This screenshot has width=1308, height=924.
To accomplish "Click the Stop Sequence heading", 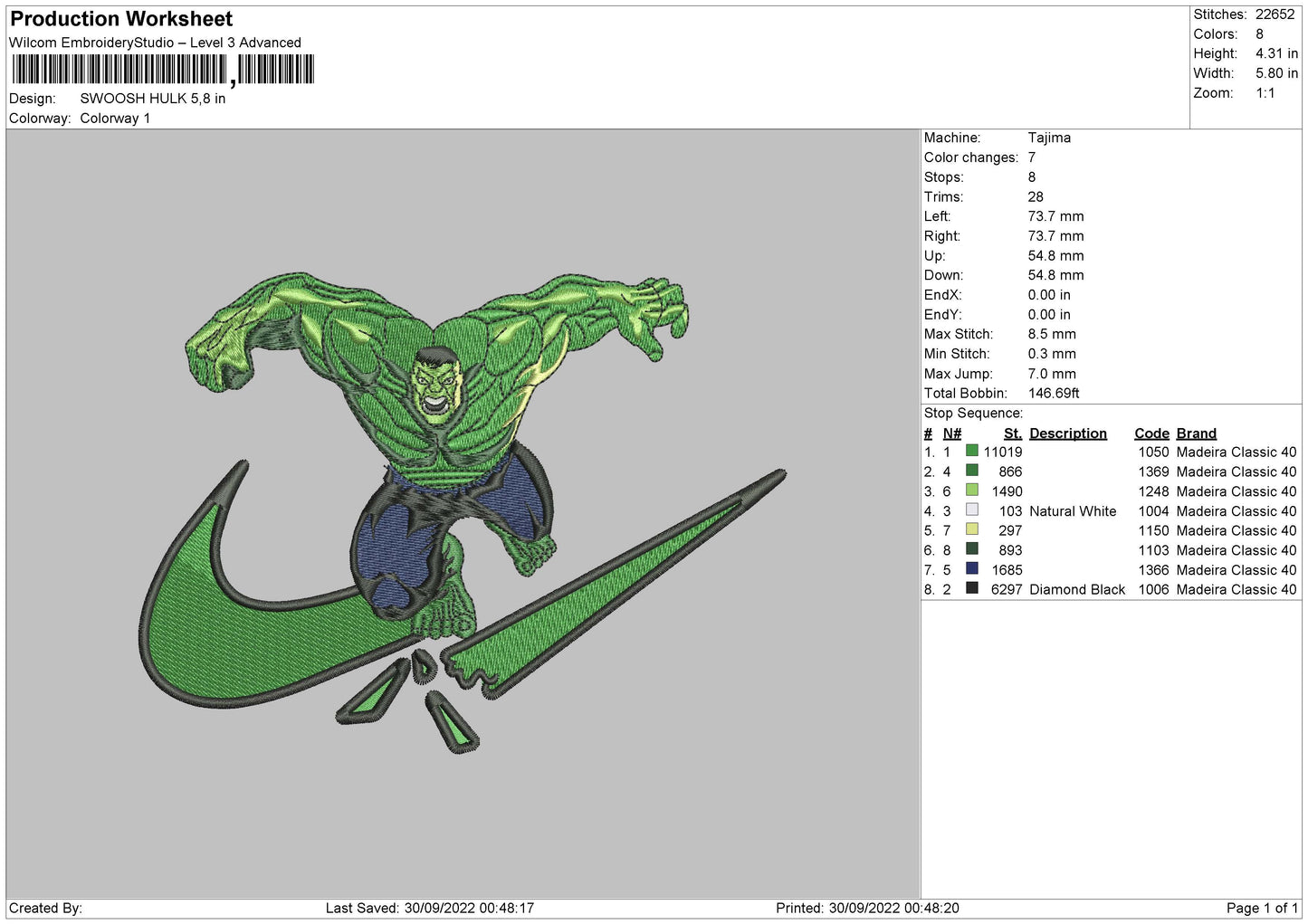I will 973,414.
